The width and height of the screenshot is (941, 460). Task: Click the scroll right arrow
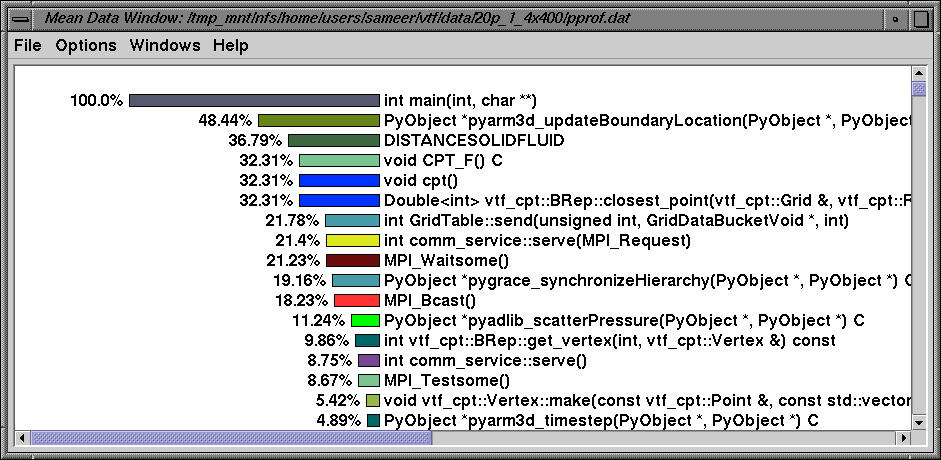pyautogui.click(x=902, y=437)
